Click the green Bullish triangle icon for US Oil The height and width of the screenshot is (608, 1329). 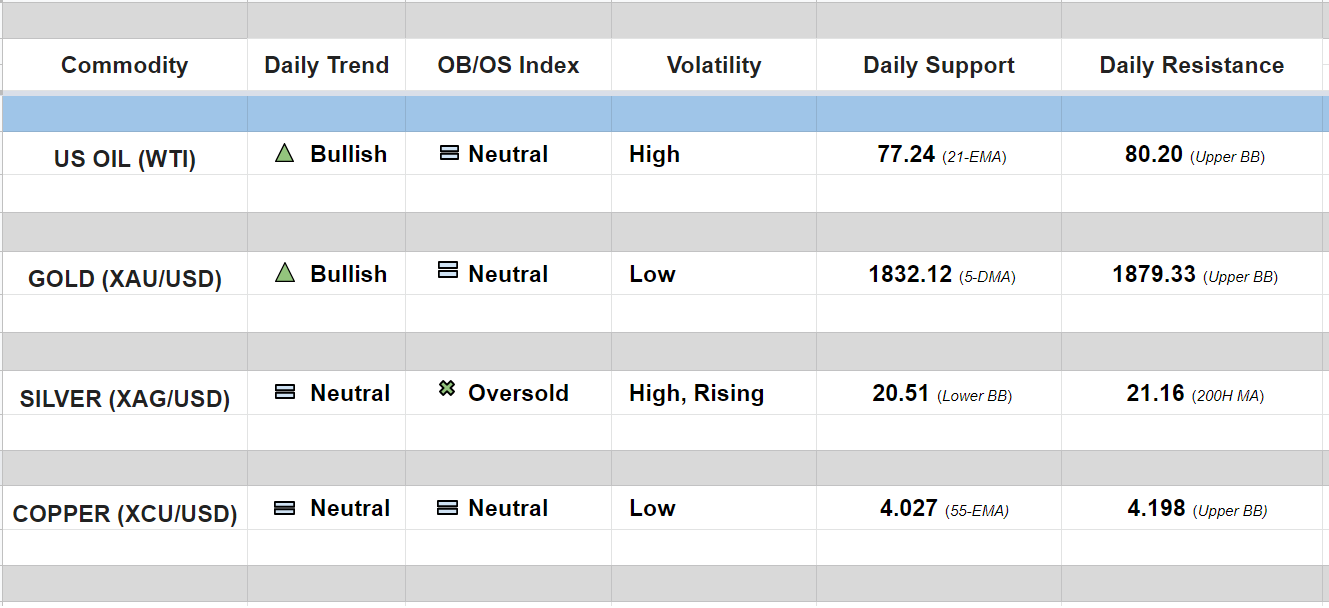pyautogui.click(x=285, y=154)
